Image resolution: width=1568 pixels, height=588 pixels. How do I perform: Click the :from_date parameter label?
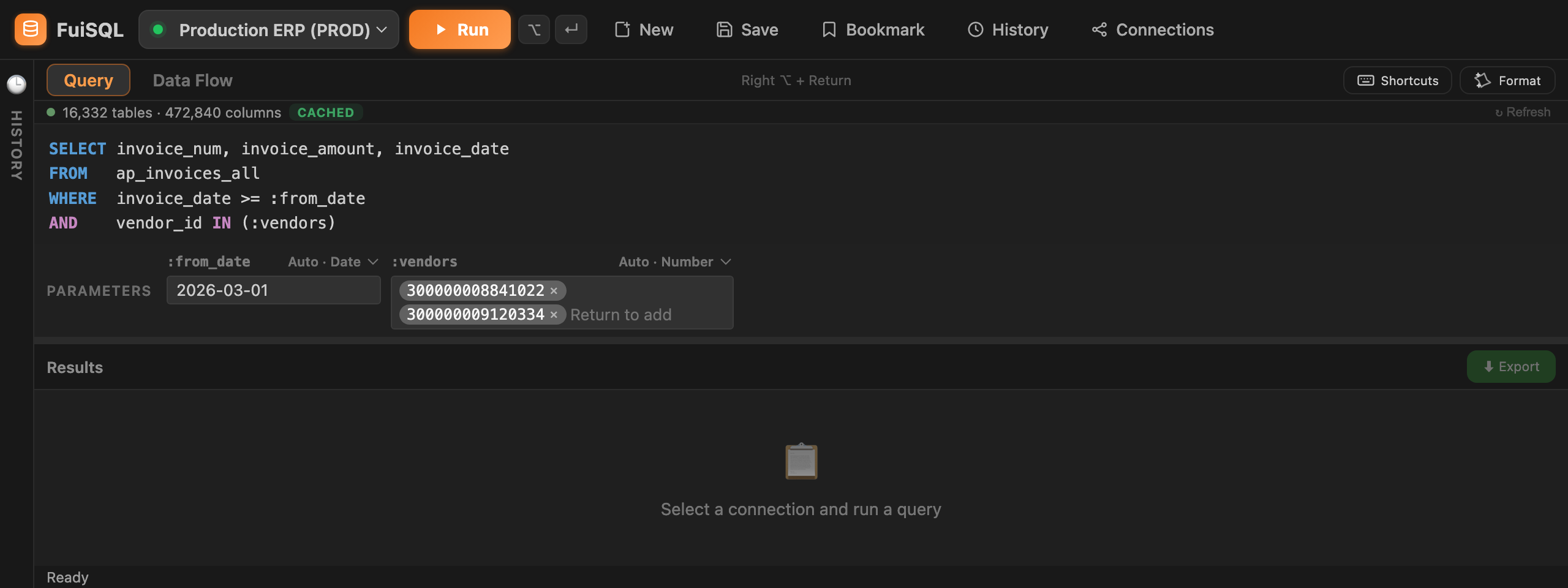209,262
